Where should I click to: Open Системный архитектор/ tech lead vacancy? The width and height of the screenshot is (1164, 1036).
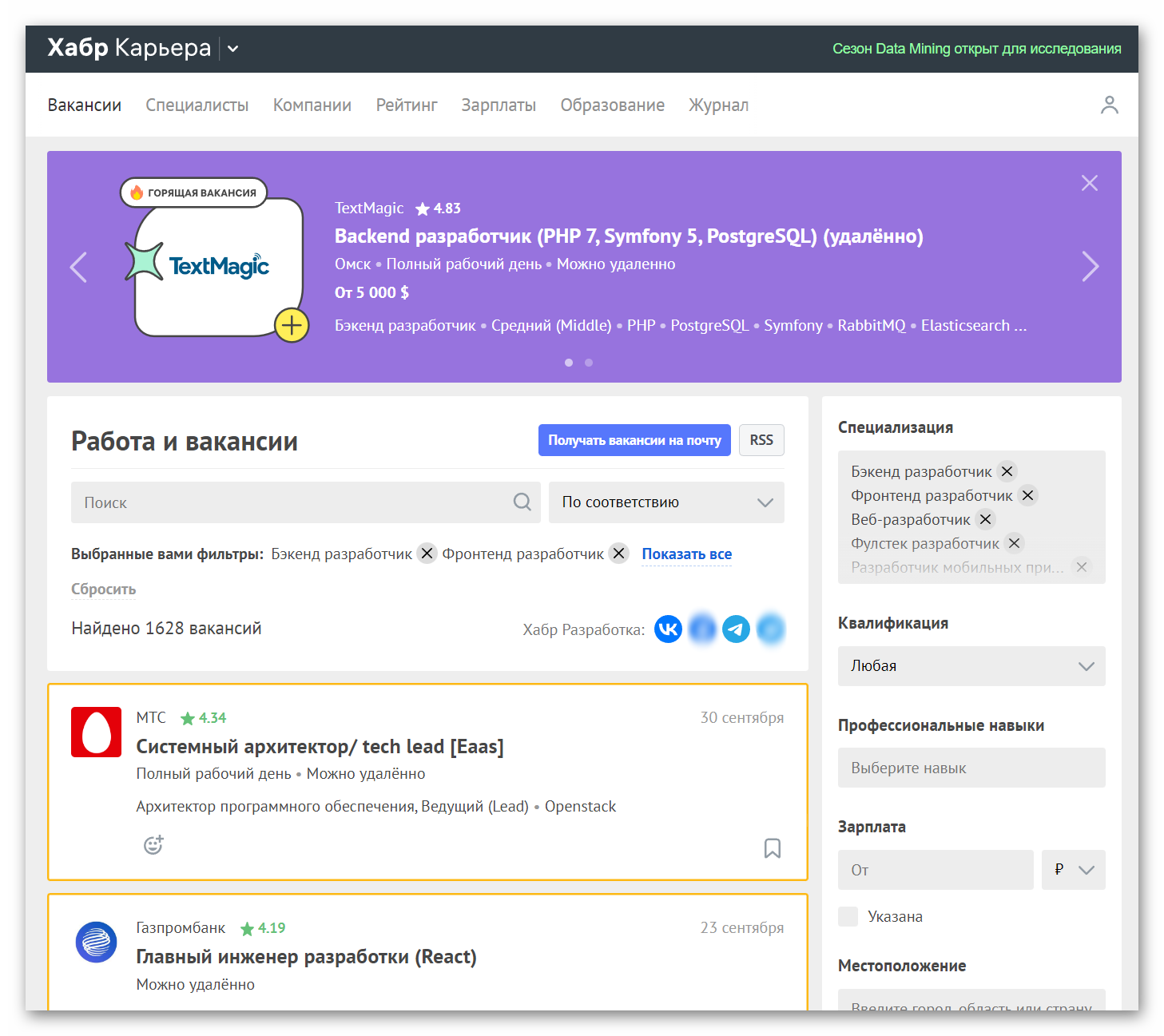click(320, 747)
